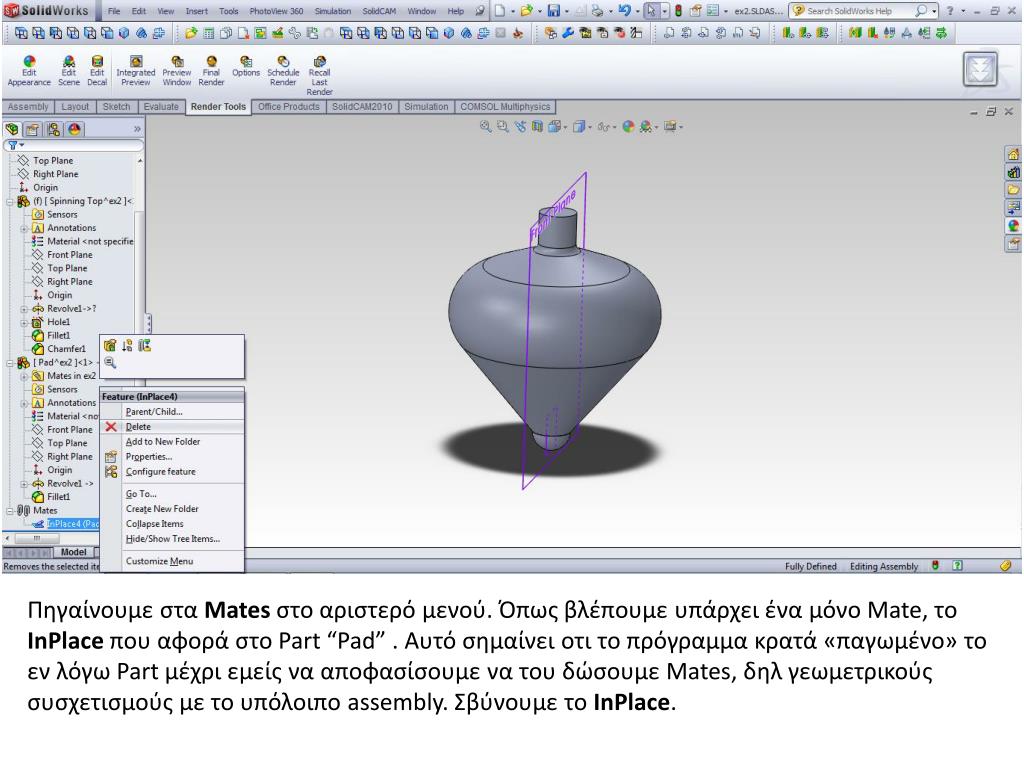Image resolution: width=1024 pixels, height=768 pixels.
Task: Click Recall Last Render
Action: click(x=319, y=76)
